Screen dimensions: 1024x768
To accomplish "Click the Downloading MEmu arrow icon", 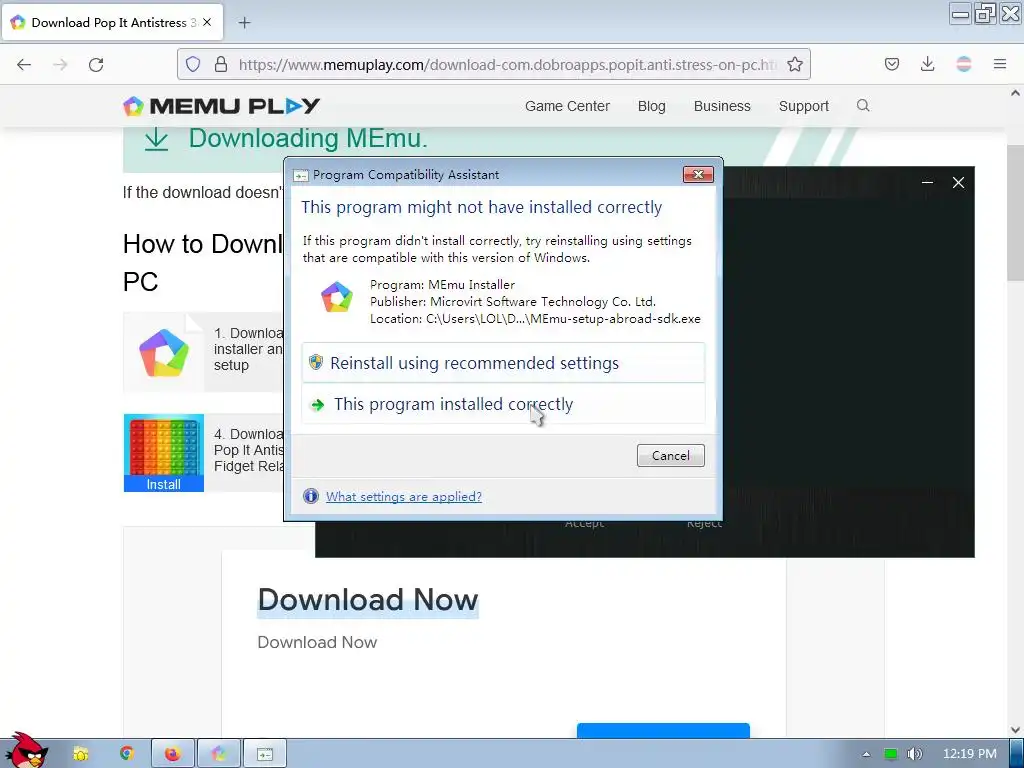I will [156, 139].
